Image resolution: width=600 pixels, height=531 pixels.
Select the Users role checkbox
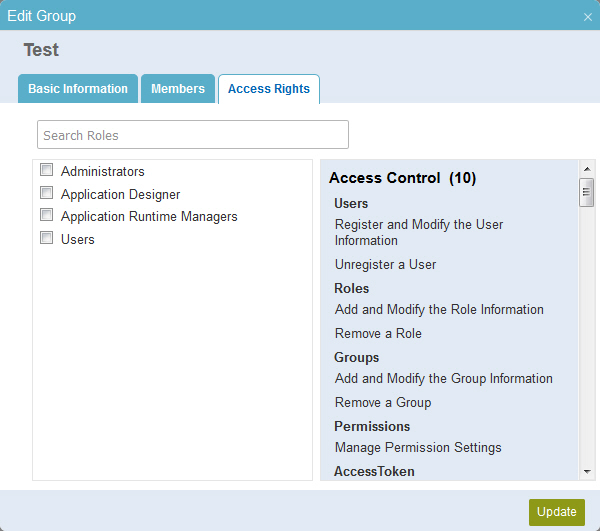(x=46, y=238)
